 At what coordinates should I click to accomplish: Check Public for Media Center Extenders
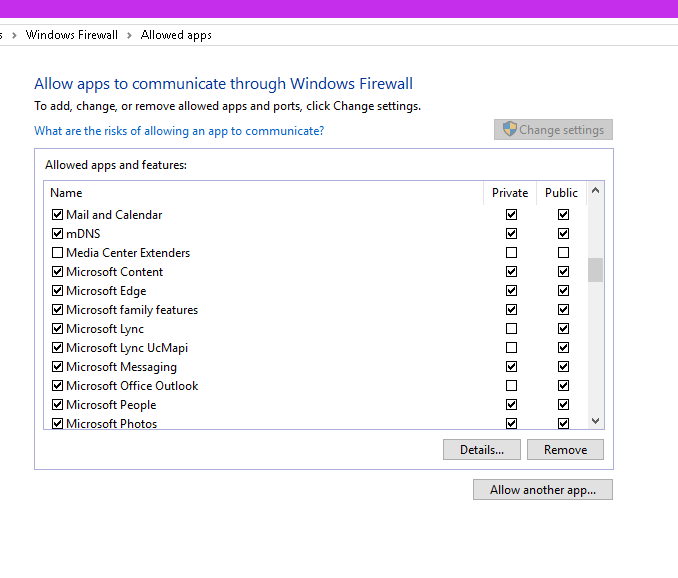[x=563, y=252]
